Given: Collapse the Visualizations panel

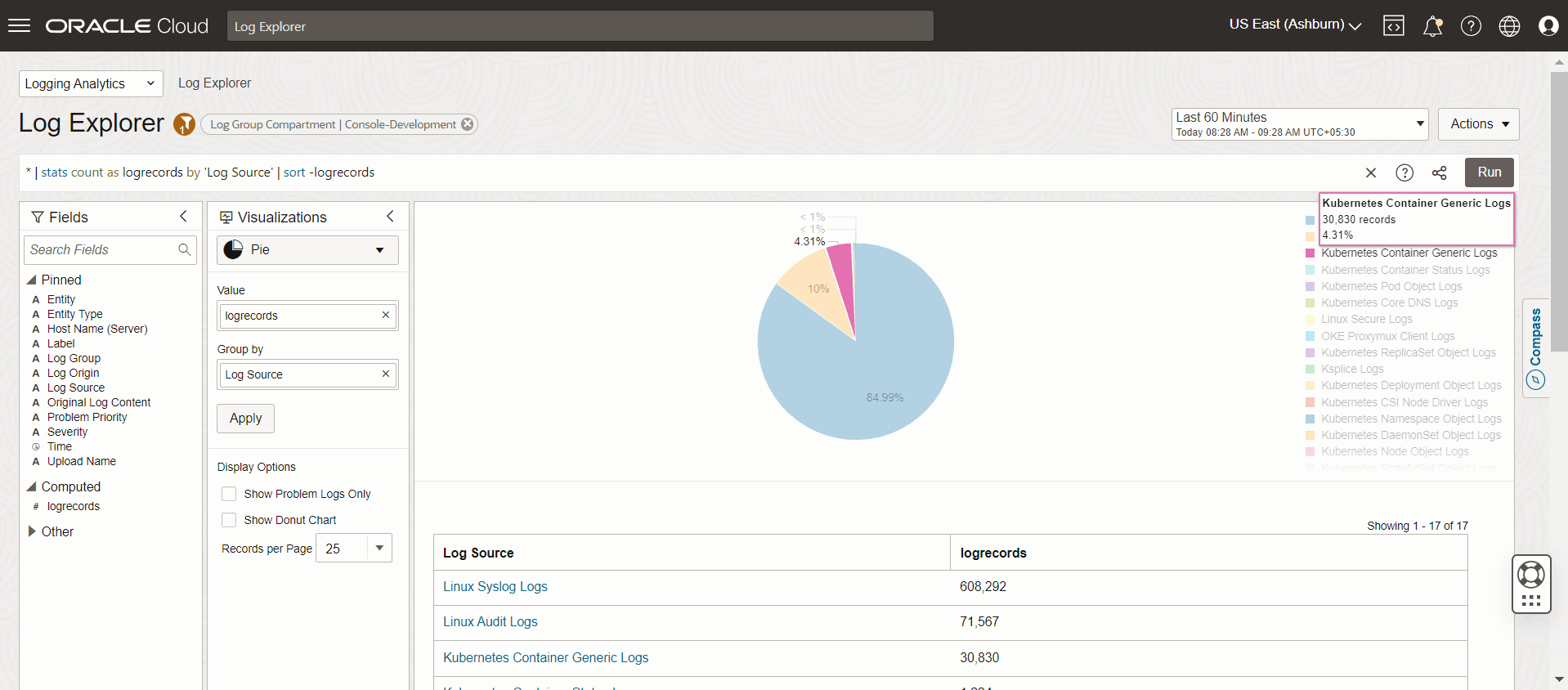Looking at the screenshot, I should click(x=390, y=217).
